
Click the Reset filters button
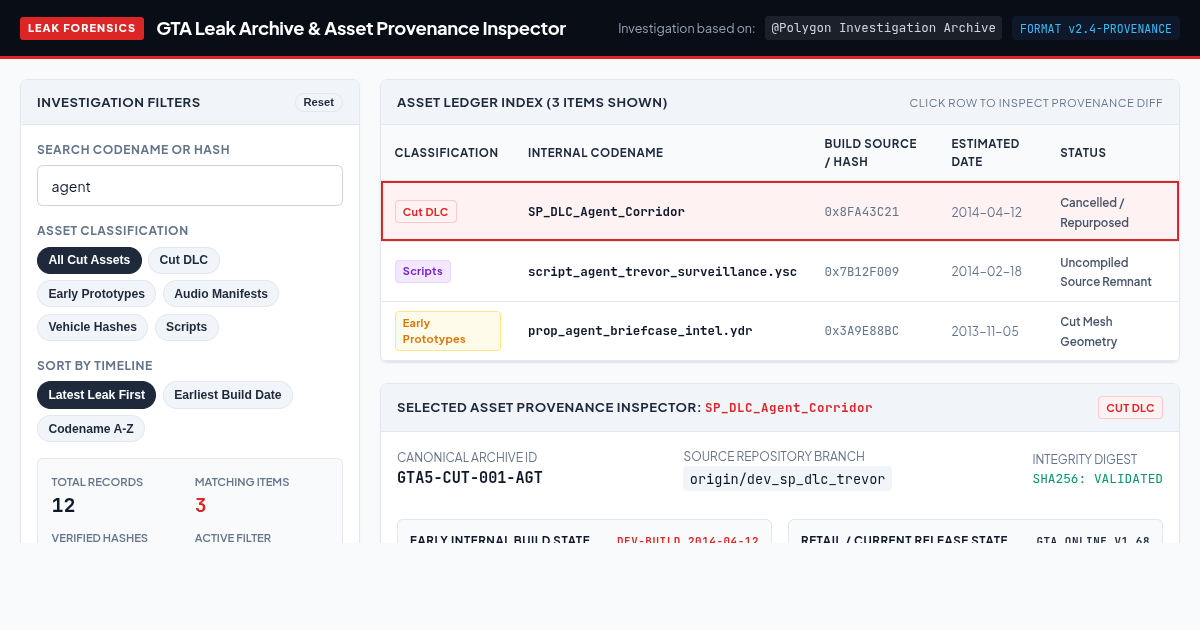coord(318,102)
